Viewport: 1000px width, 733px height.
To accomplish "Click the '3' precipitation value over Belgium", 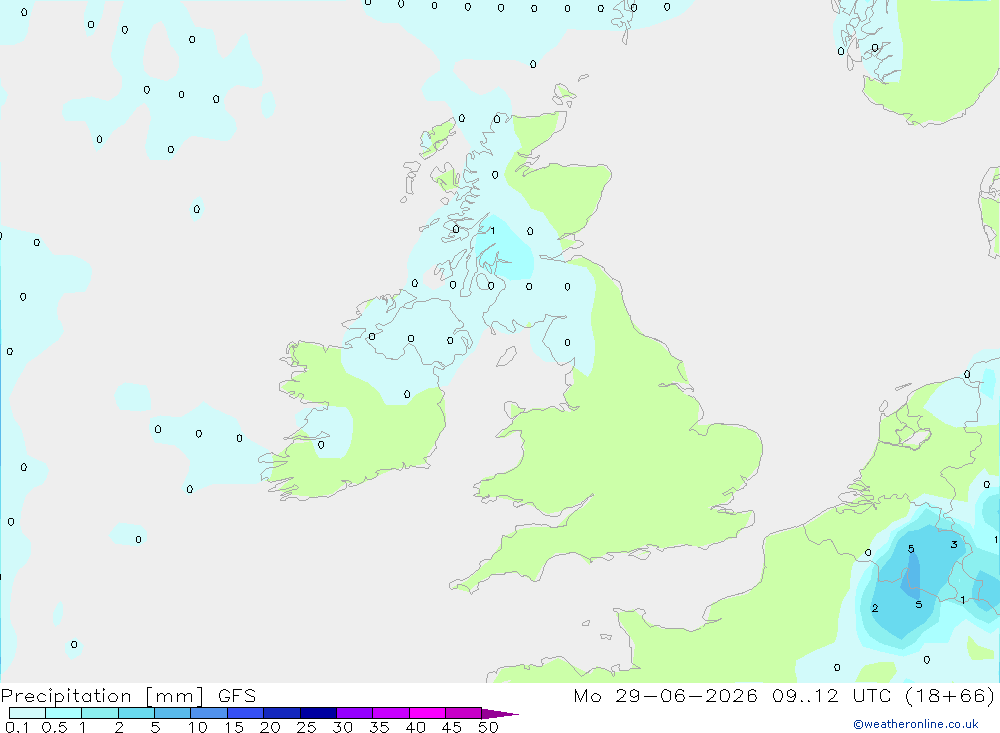I will (954, 544).
